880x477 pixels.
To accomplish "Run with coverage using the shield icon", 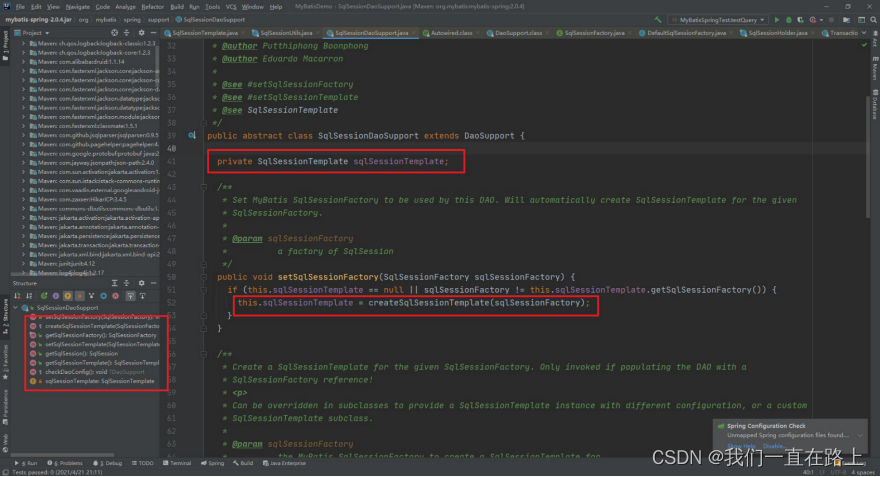I will 800,20.
